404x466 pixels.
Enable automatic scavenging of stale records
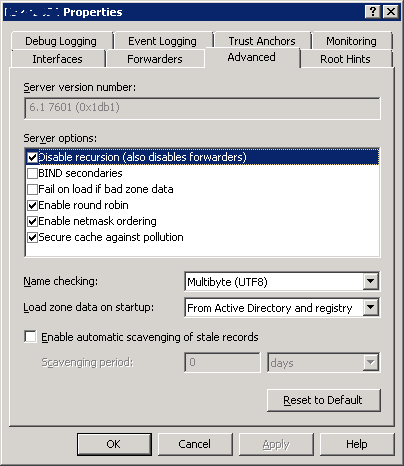coord(30,336)
